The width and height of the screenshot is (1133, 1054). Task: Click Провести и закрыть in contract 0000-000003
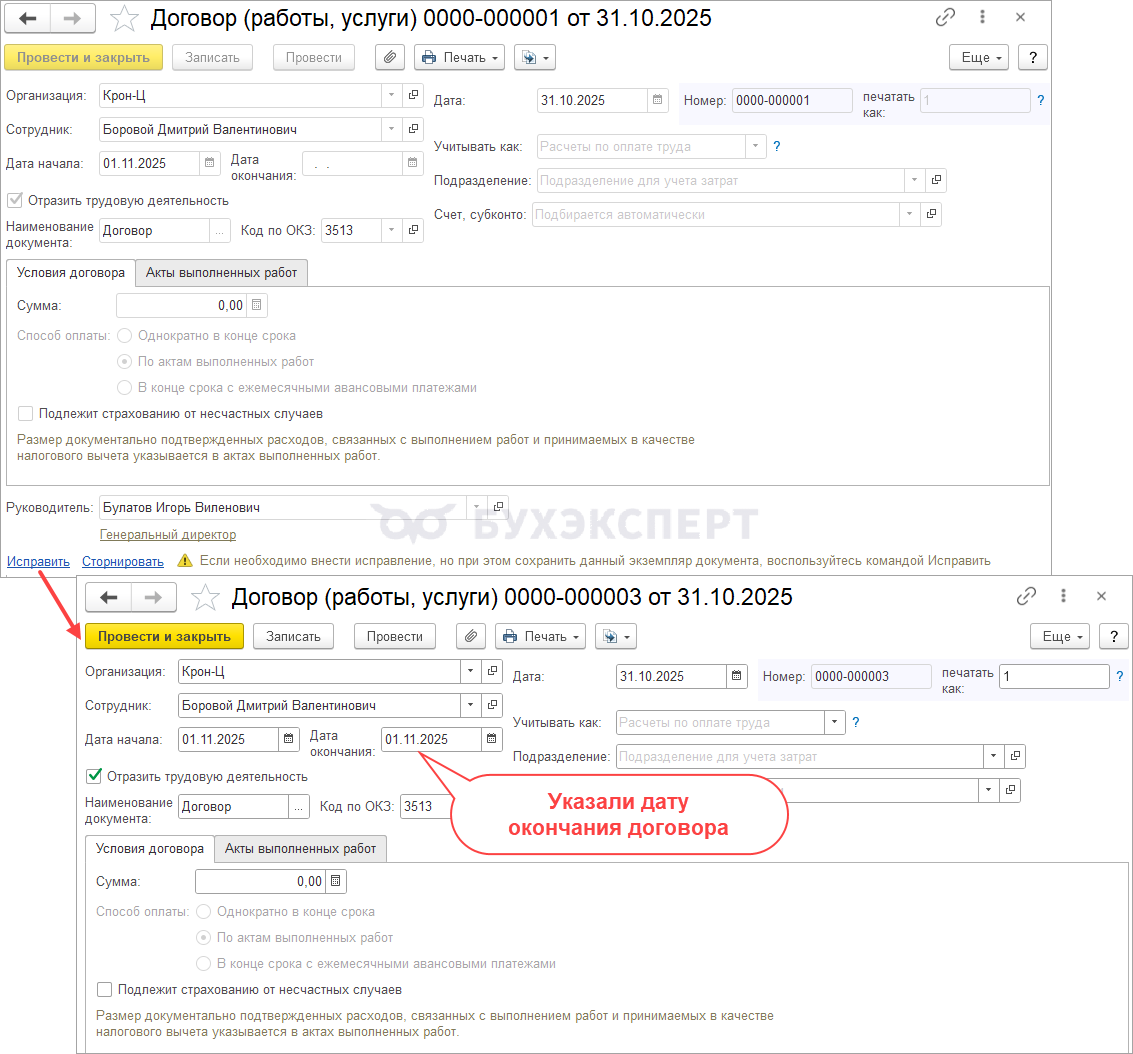coord(164,636)
